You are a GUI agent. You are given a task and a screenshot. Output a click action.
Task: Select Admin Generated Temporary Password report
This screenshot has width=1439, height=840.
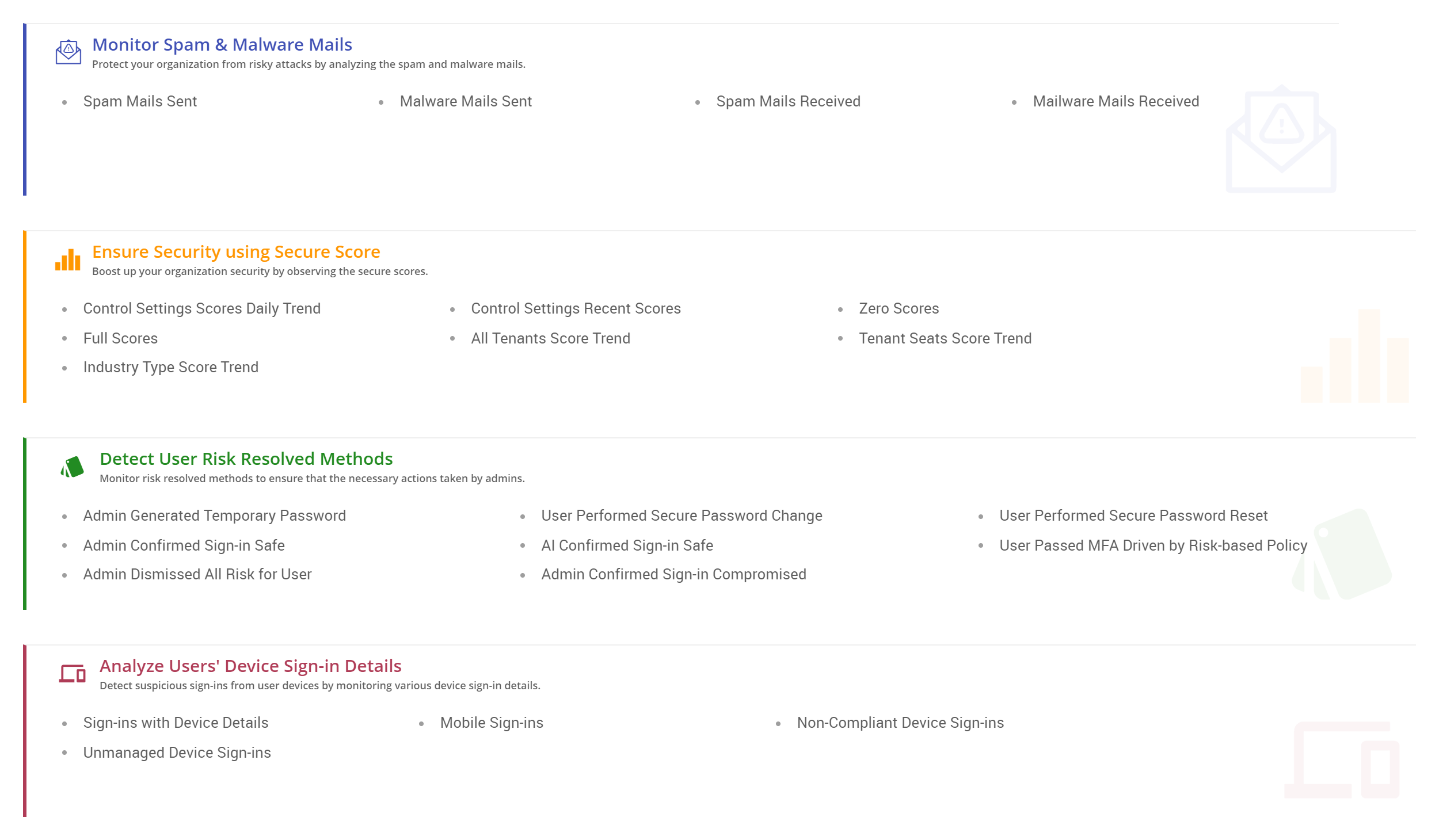pos(214,516)
